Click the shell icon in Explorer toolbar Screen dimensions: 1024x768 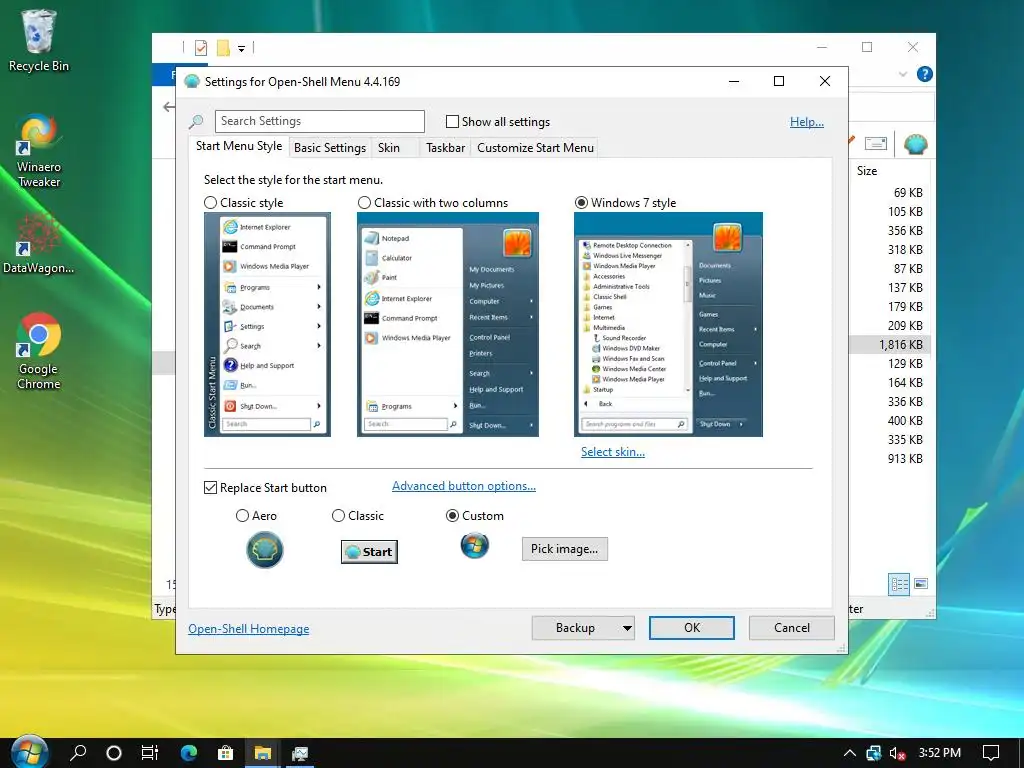916,144
